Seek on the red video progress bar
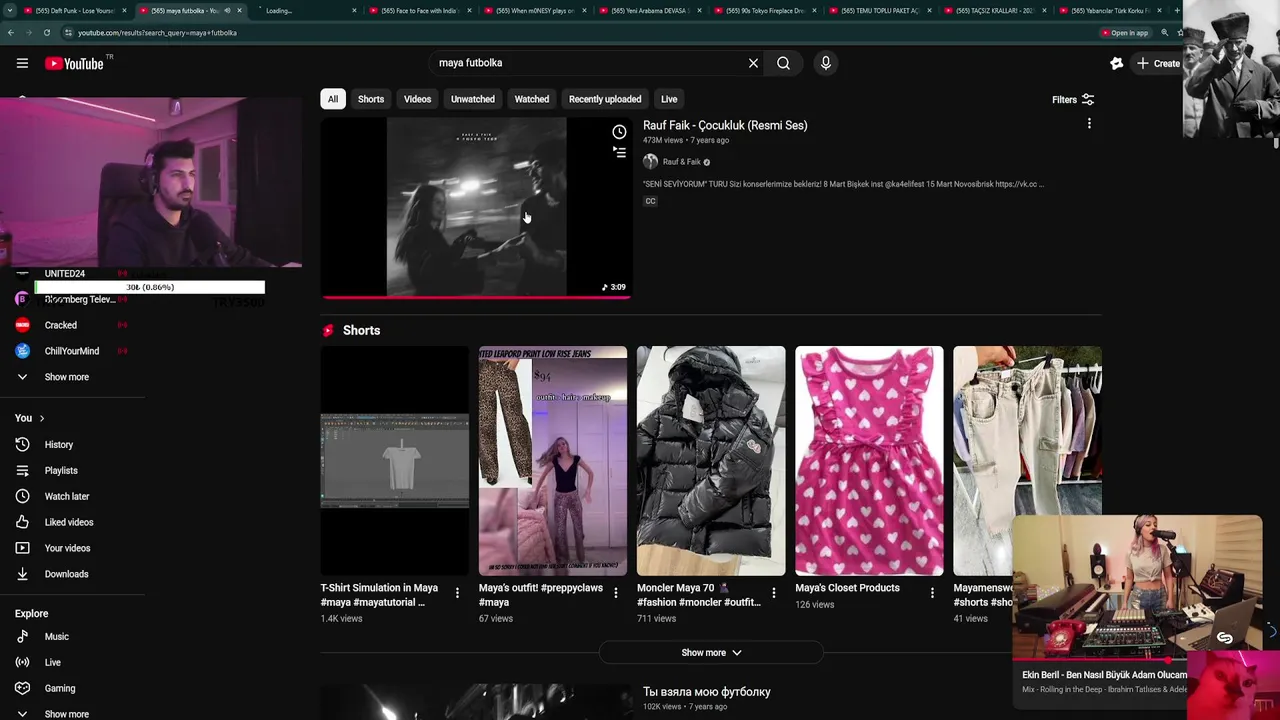This screenshot has height=720, width=1280. coord(476,297)
